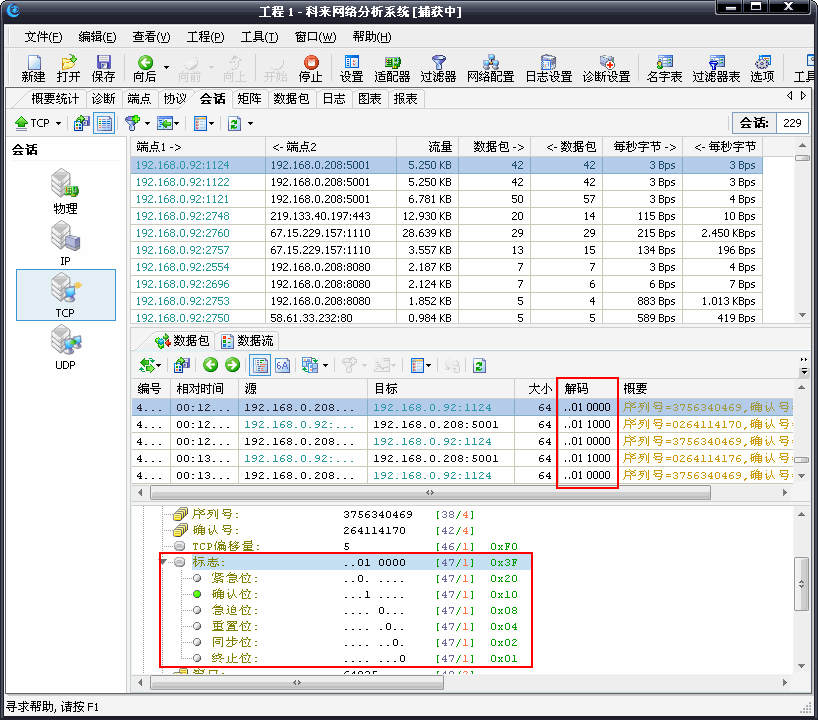818x720 pixels.
Task: Select the 紧急位 (URG) flag indicator
Action: coord(197,578)
